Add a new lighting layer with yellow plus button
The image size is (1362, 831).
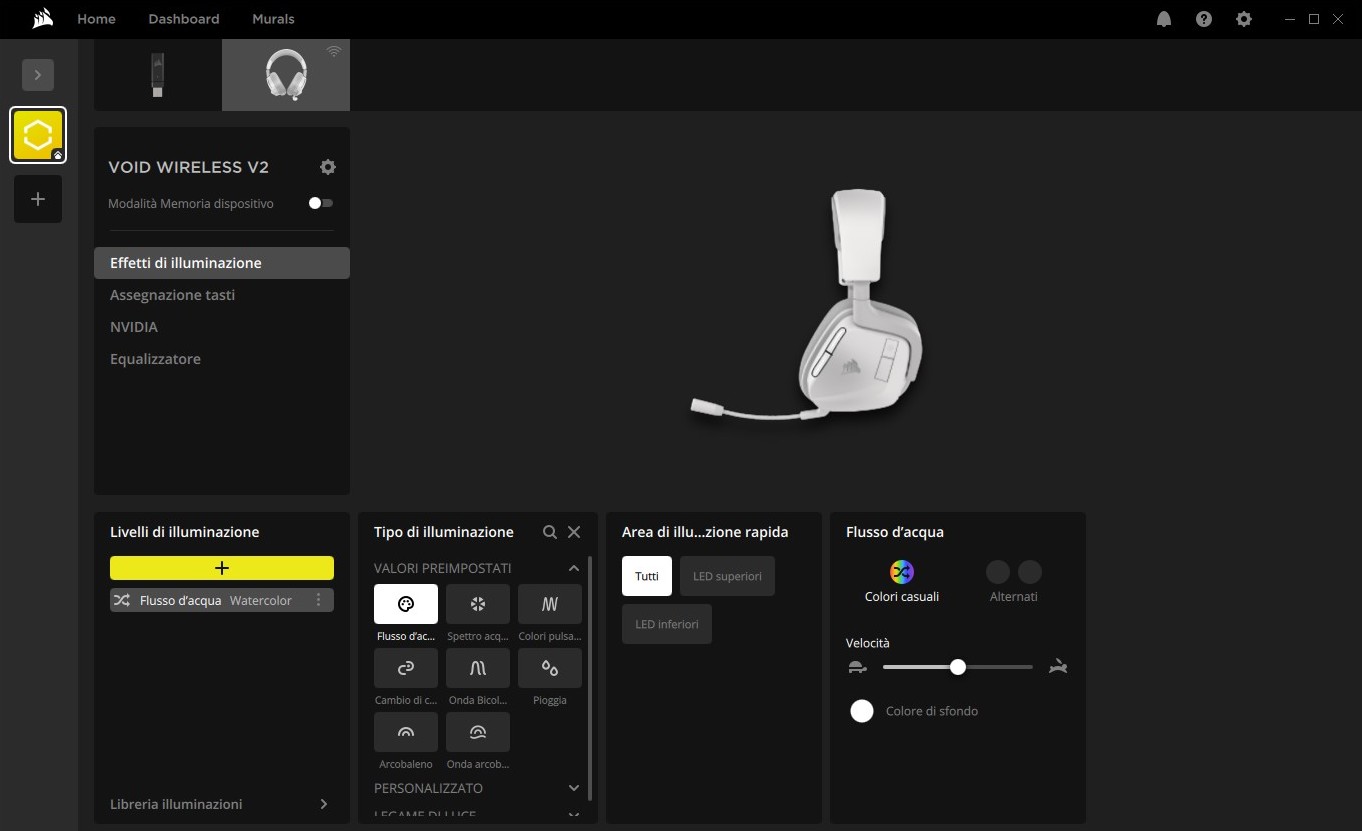tap(222, 568)
